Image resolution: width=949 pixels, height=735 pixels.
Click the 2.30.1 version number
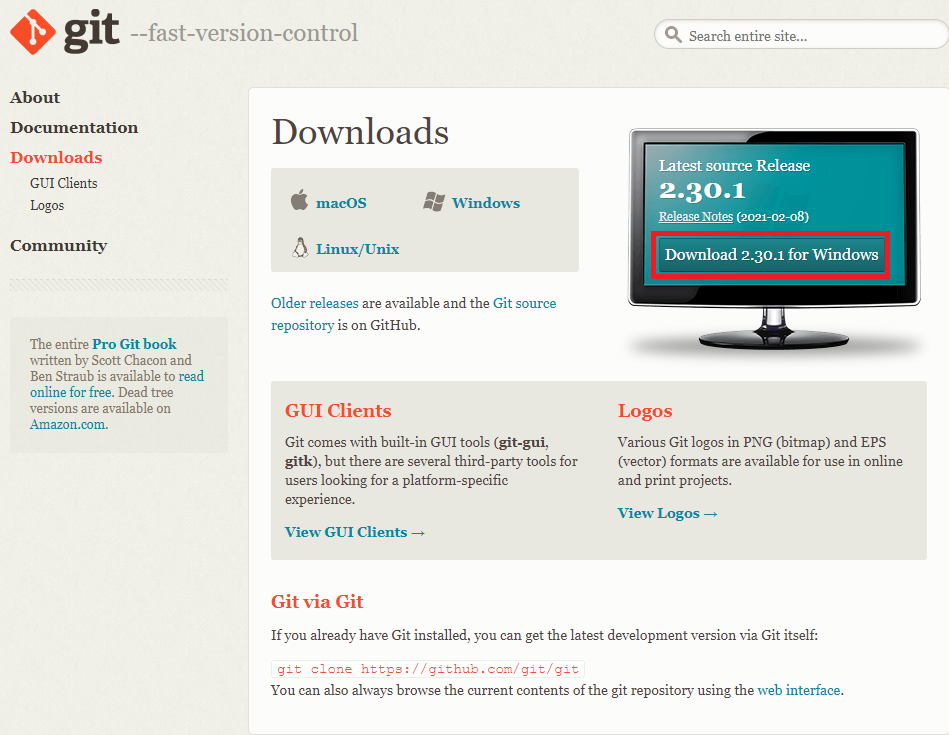702,191
